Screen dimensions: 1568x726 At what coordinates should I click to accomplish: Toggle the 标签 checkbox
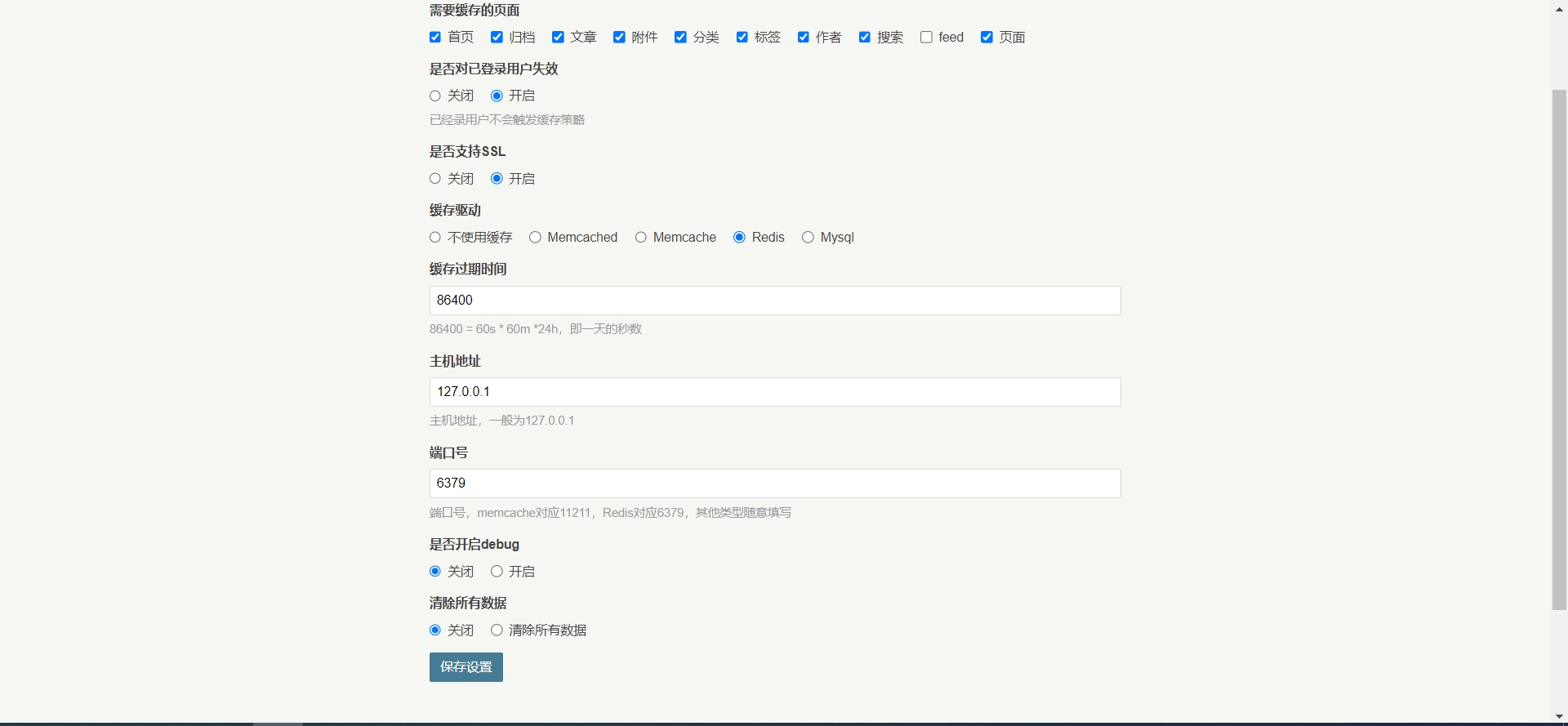(x=742, y=38)
